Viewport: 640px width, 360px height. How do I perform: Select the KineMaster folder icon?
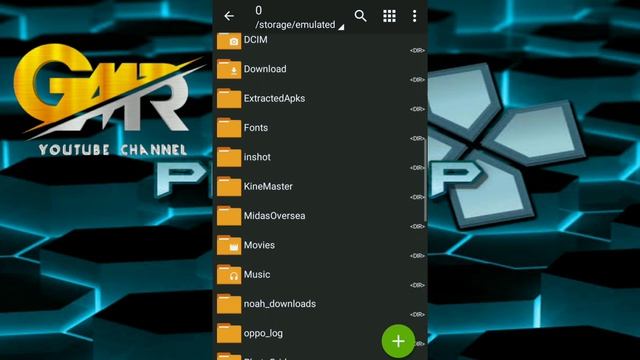click(x=229, y=187)
